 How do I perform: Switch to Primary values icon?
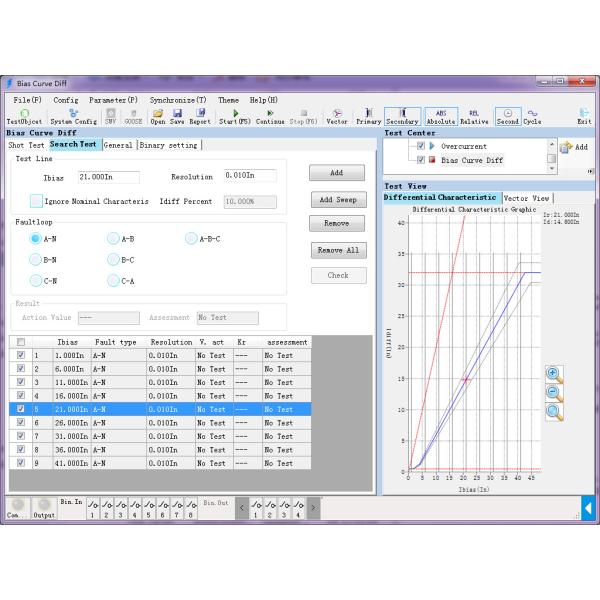pos(368,115)
